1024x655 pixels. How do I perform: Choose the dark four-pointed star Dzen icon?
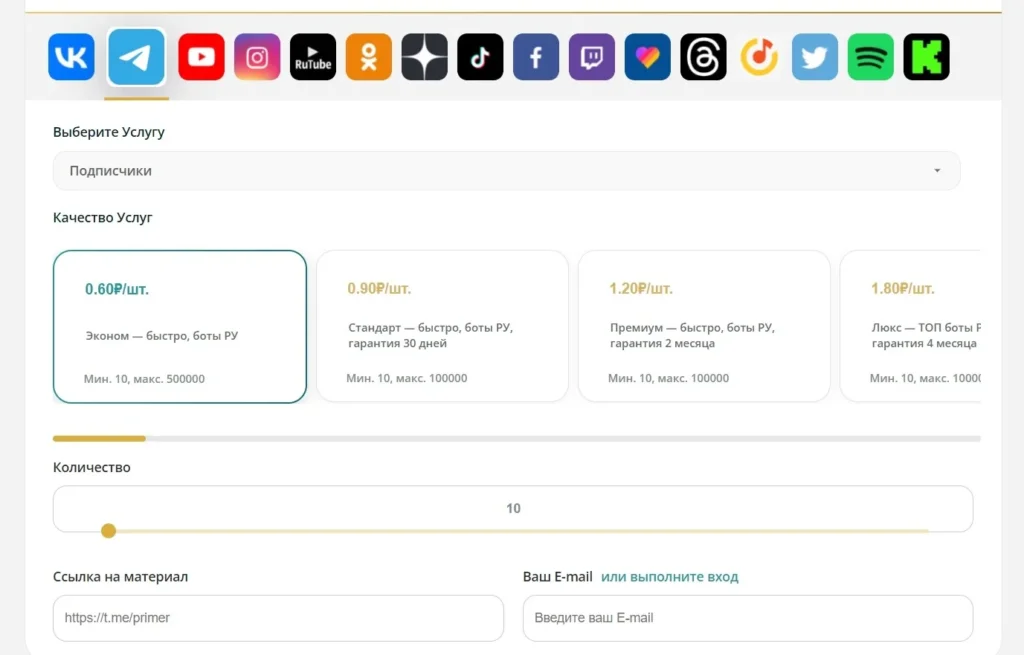(x=424, y=57)
